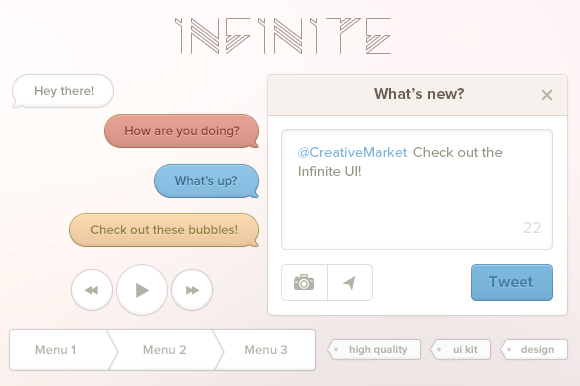Screen dimensions: 580x386
Task: Click the camera icon to attach photo
Action: (x=304, y=282)
